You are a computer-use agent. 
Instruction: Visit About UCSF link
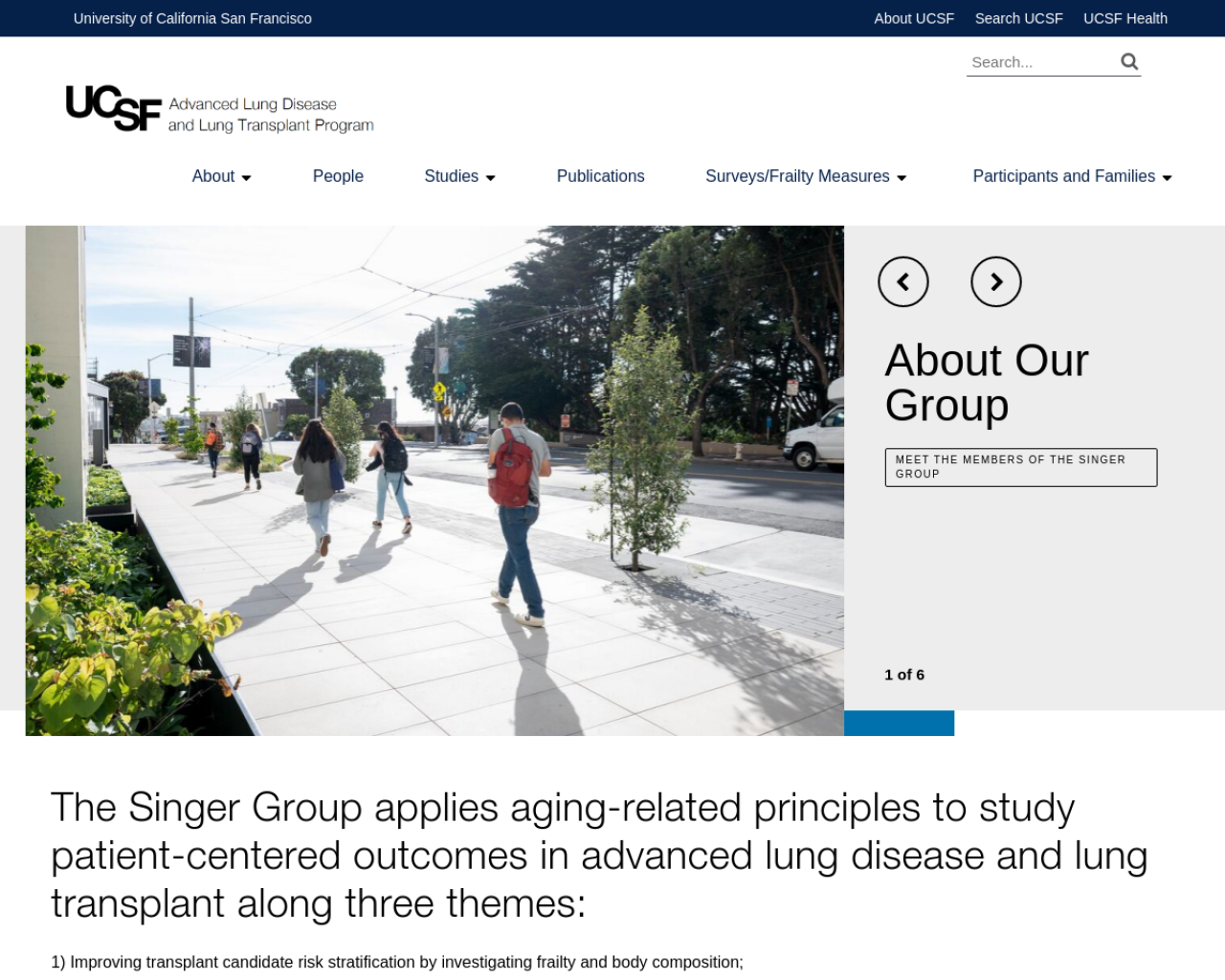[x=913, y=18]
